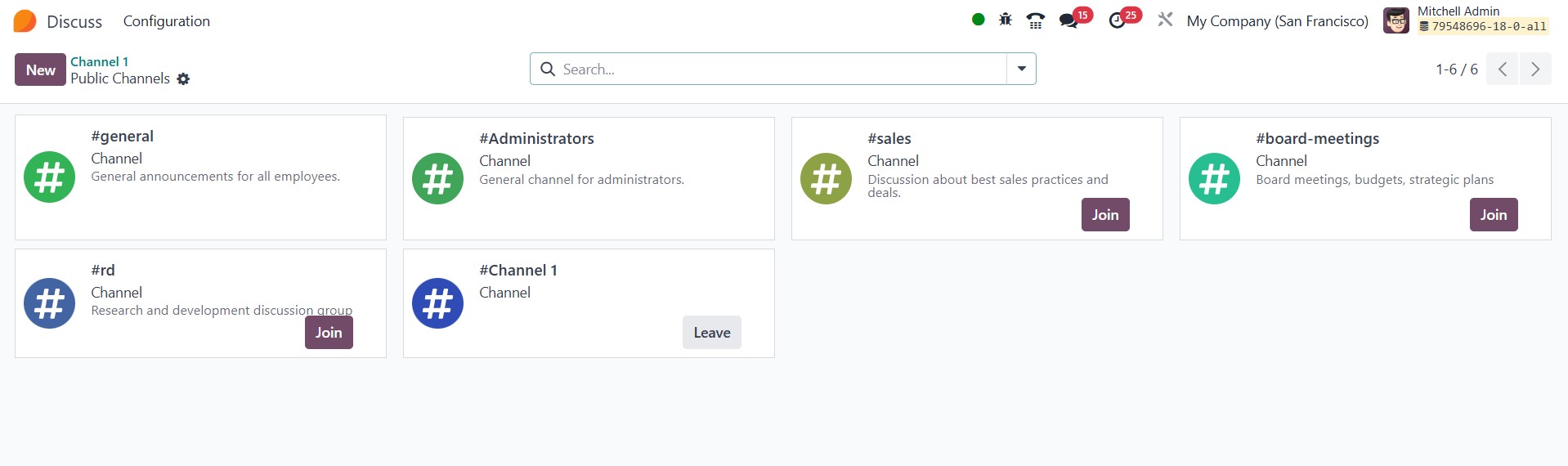Click the New channel button
This screenshot has width=1568, height=466.
click(40, 69)
